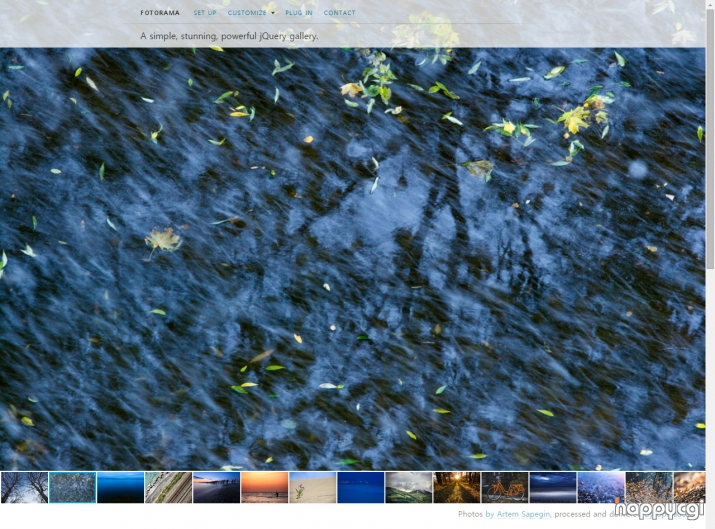Open the PLUG IN menu item

[299, 13]
